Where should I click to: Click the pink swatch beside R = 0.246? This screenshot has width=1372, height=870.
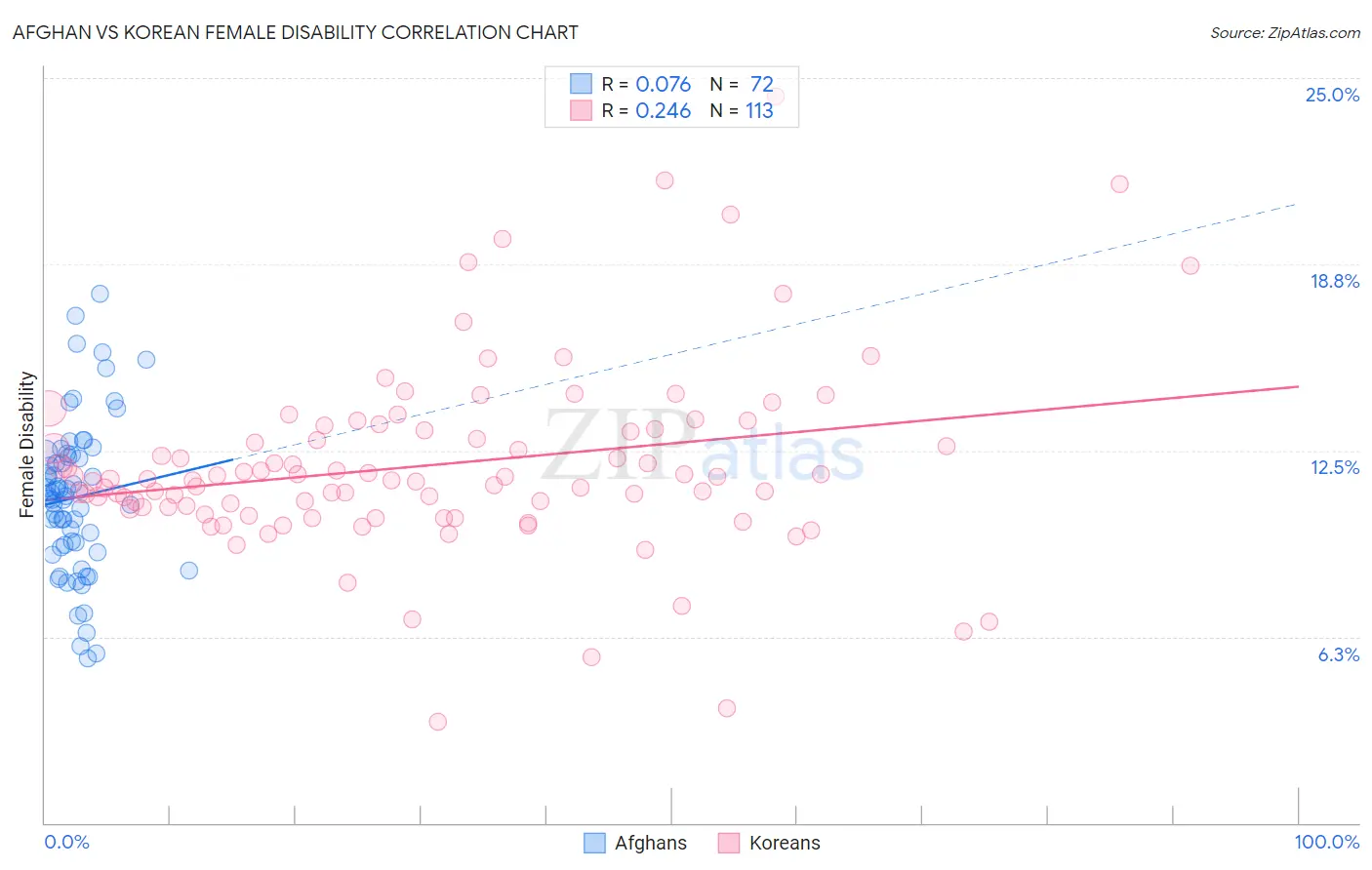tap(581, 110)
